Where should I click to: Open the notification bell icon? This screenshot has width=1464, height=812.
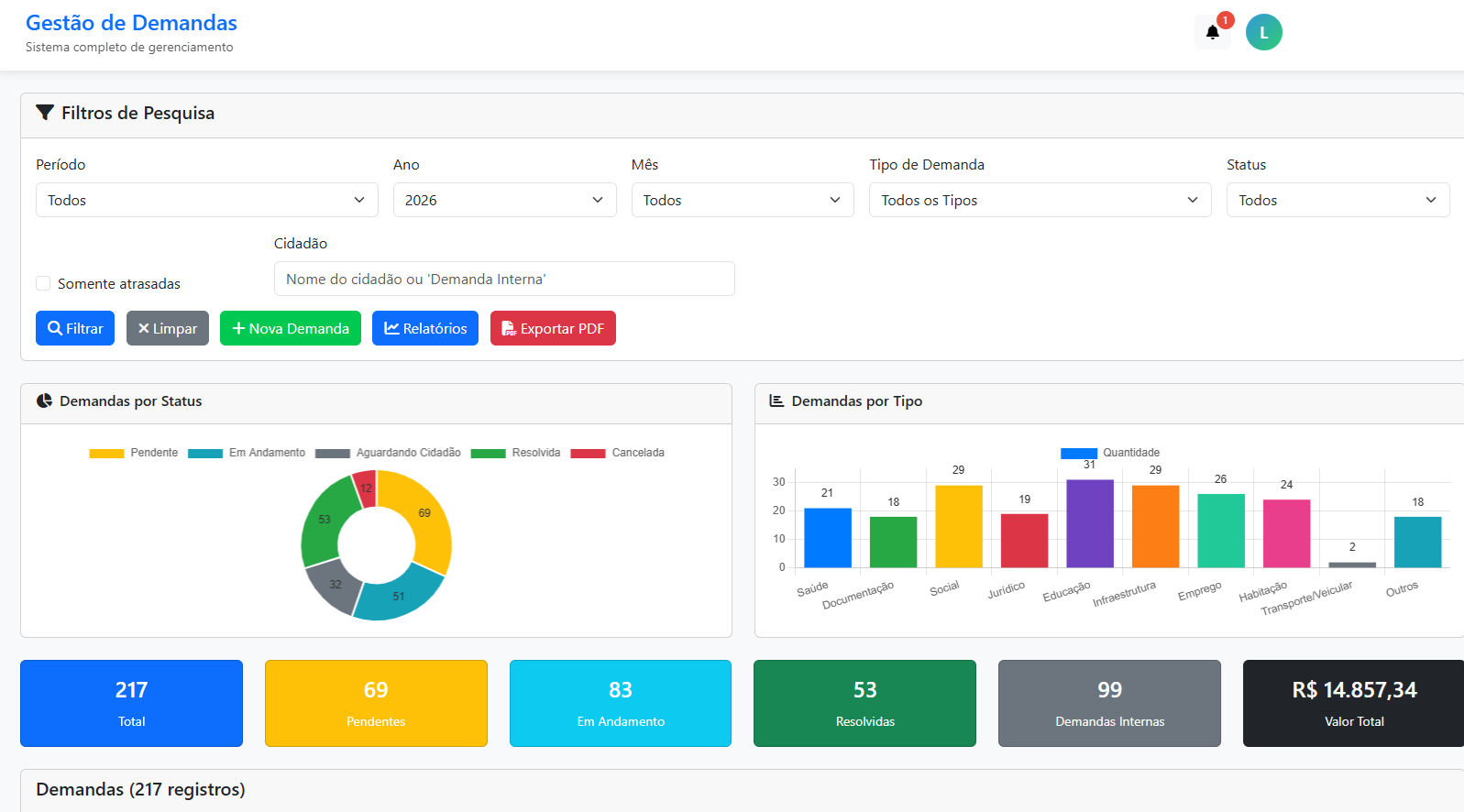click(1212, 33)
